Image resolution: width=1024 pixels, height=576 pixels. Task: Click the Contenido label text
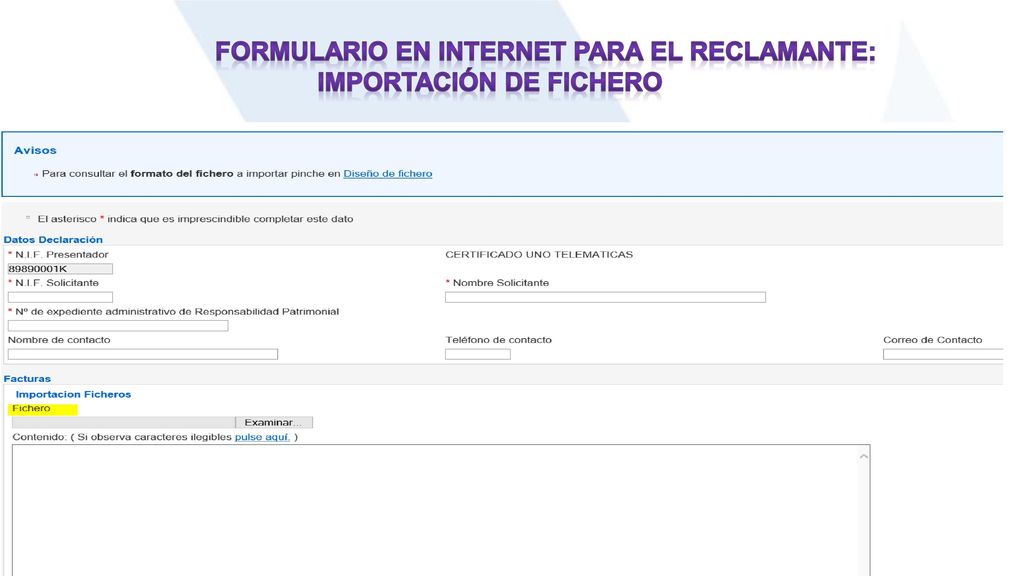(39, 437)
